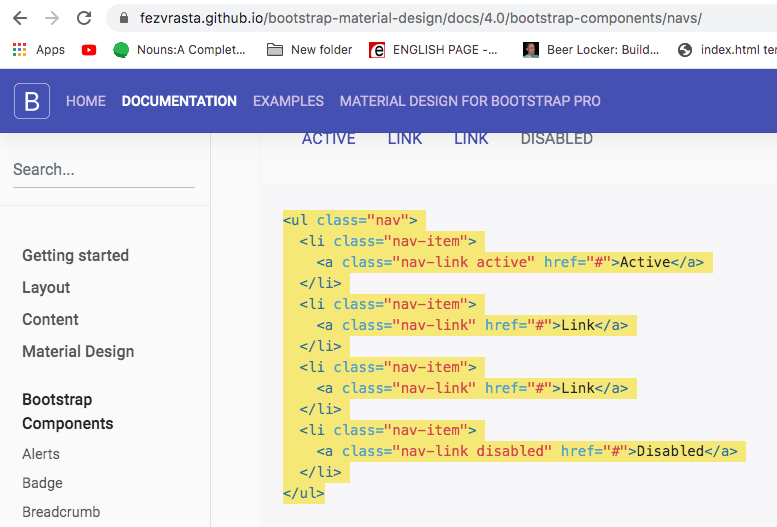Open Material Design for Bootstrap Pro
Image resolution: width=777 pixels, height=527 pixels.
click(x=470, y=101)
